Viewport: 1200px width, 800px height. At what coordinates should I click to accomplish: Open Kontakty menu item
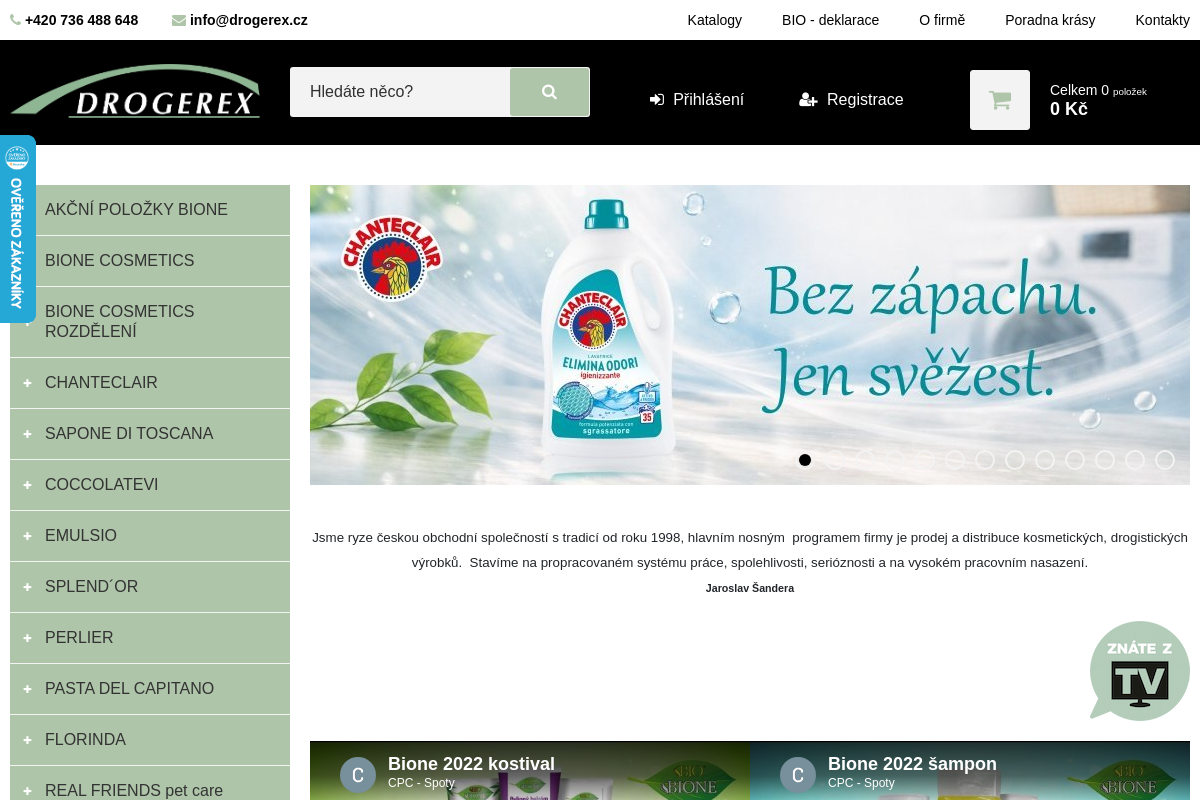click(1162, 20)
